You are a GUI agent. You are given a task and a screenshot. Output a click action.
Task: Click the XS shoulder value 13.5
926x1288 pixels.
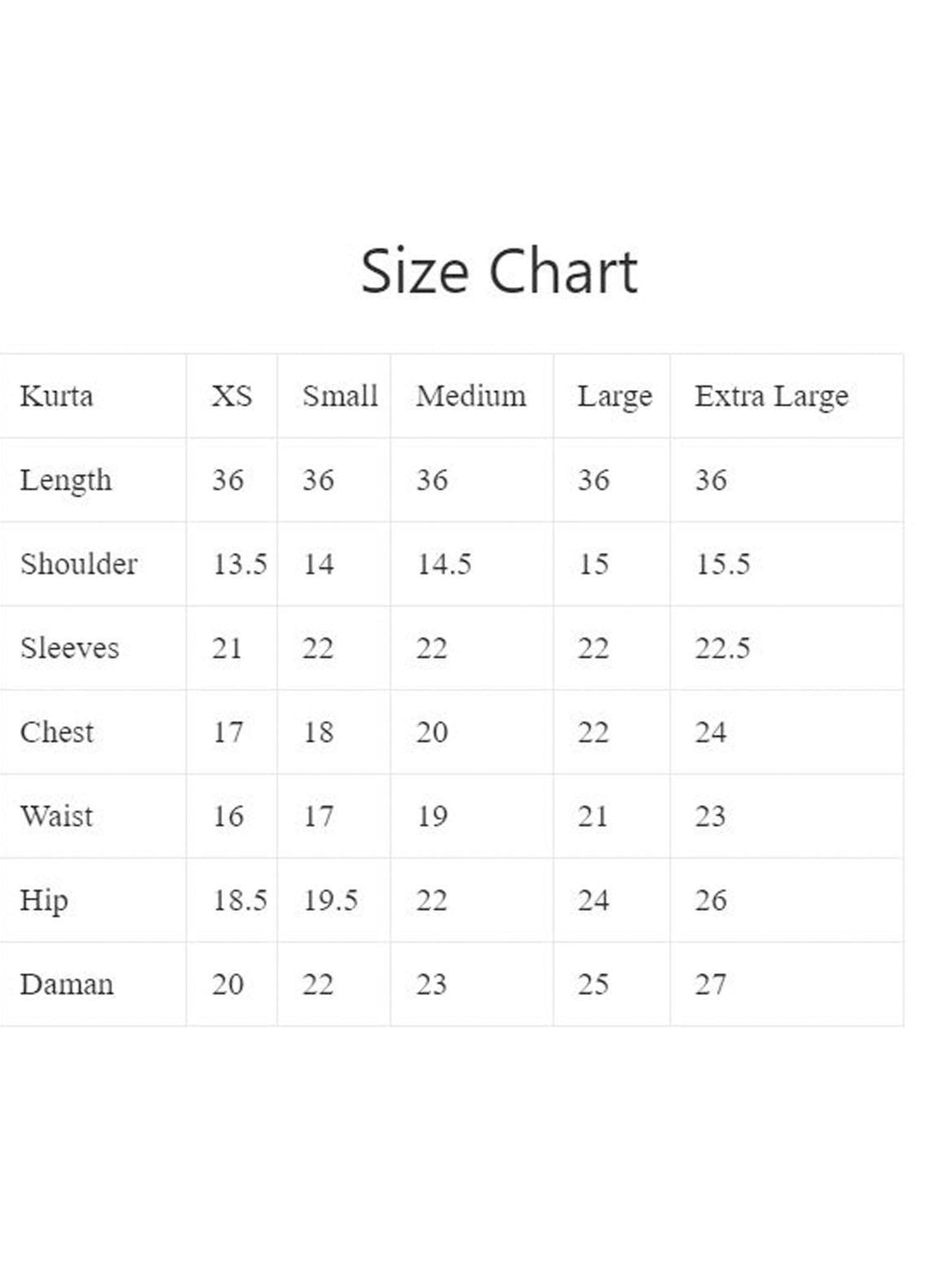pyautogui.click(x=239, y=564)
